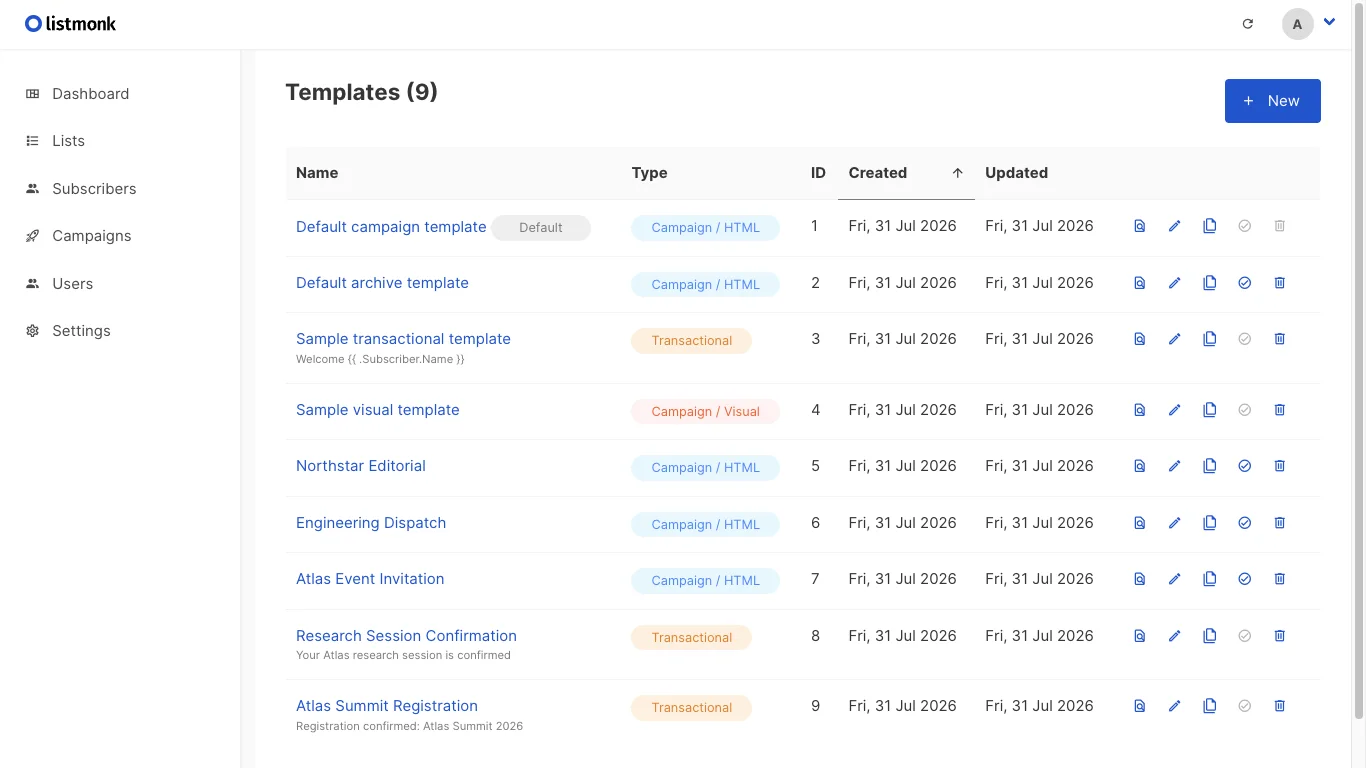Screen dimensions: 1366x768
Task: Delete Default archive template
Action: click(x=1280, y=283)
